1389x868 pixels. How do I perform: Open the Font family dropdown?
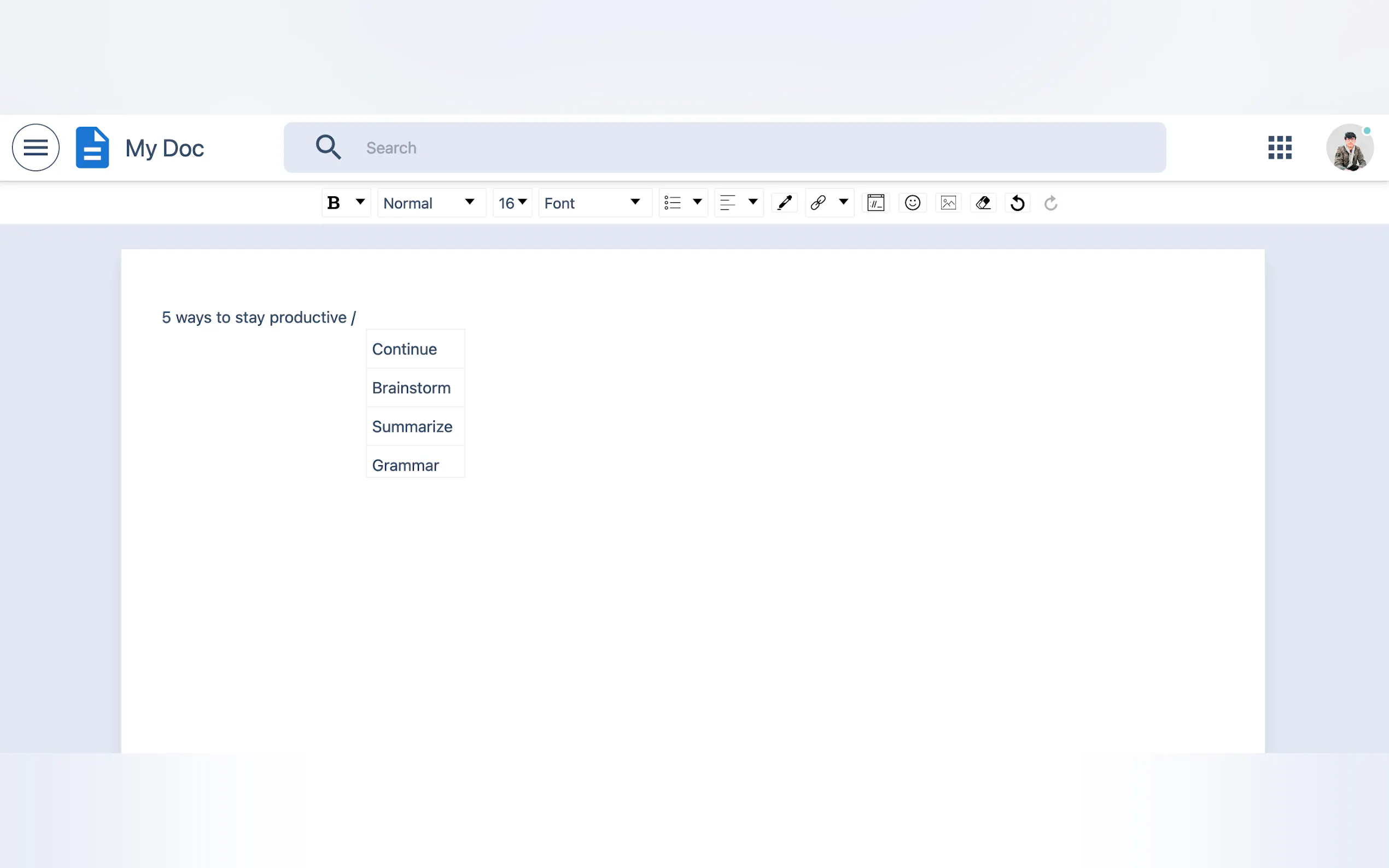tap(594, 203)
